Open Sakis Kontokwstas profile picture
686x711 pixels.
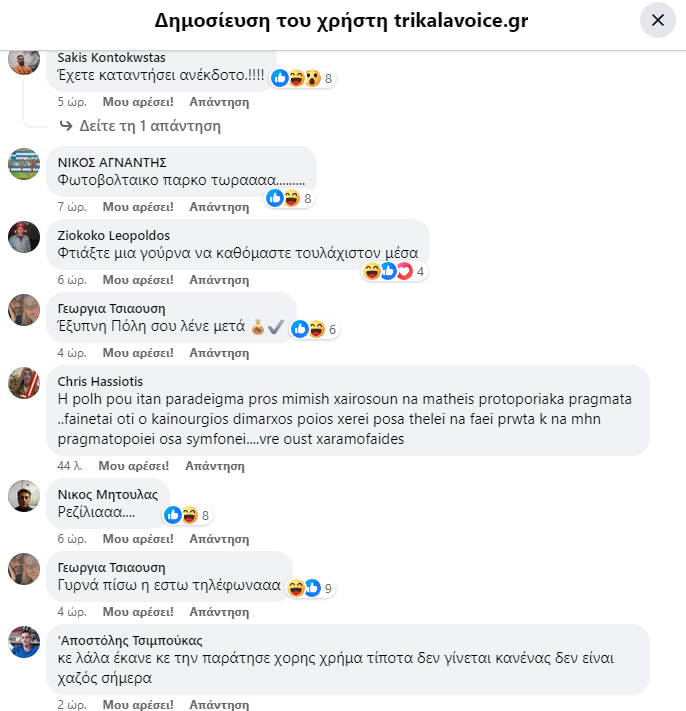(x=24, y=59)
